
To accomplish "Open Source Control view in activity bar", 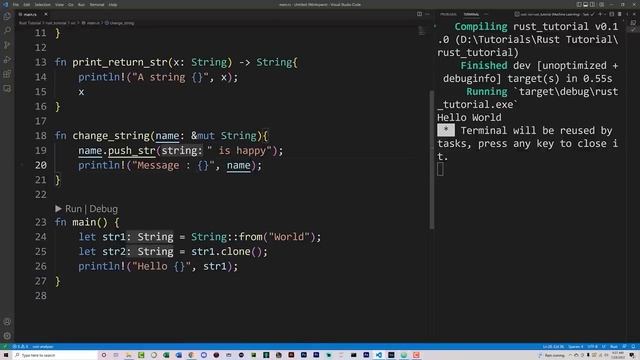I will coord(7,45).
